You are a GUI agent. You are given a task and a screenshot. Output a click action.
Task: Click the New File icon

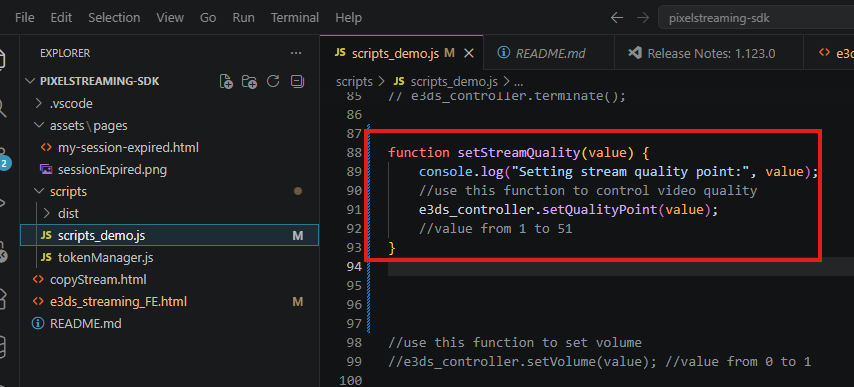226,82
